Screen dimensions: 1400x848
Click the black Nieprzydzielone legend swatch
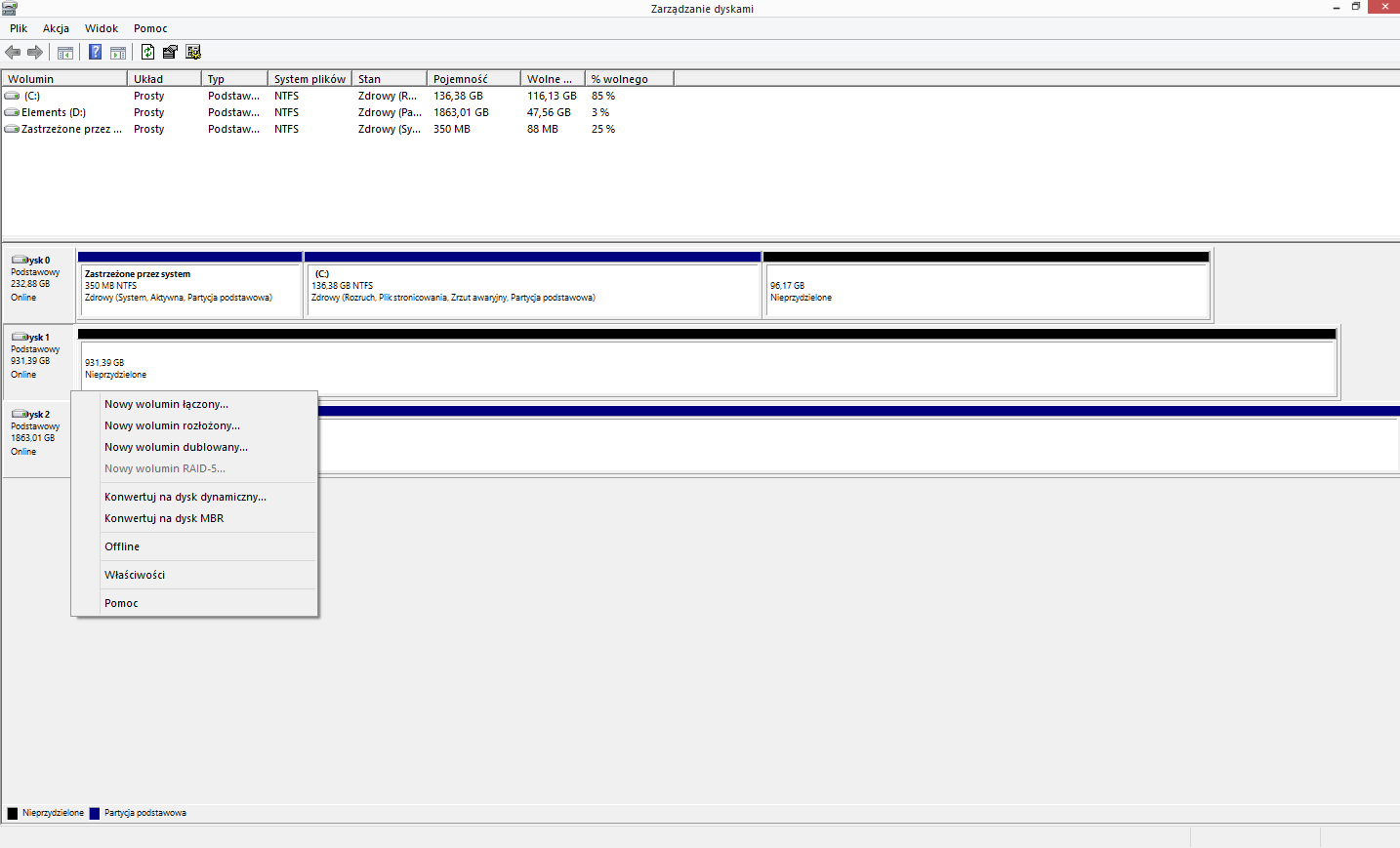[x=13, y=813]
